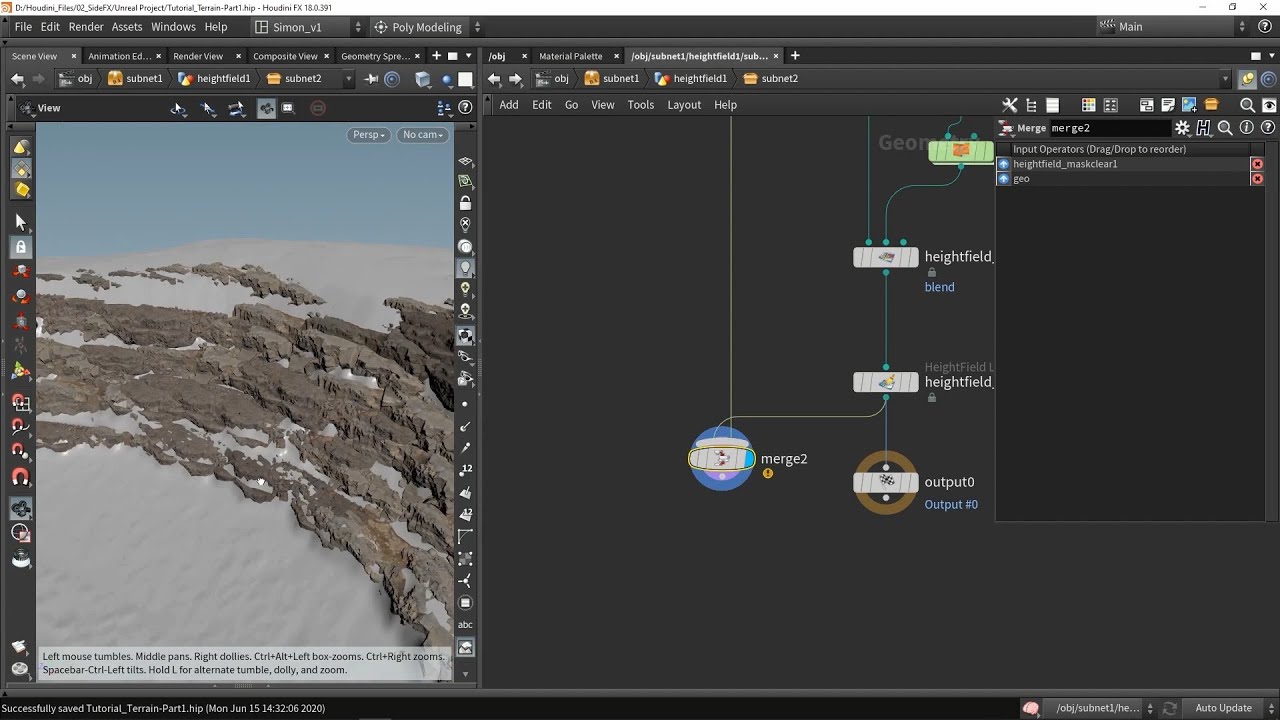
Task: Open the Assets menu
Action: [x=127, y=27]
